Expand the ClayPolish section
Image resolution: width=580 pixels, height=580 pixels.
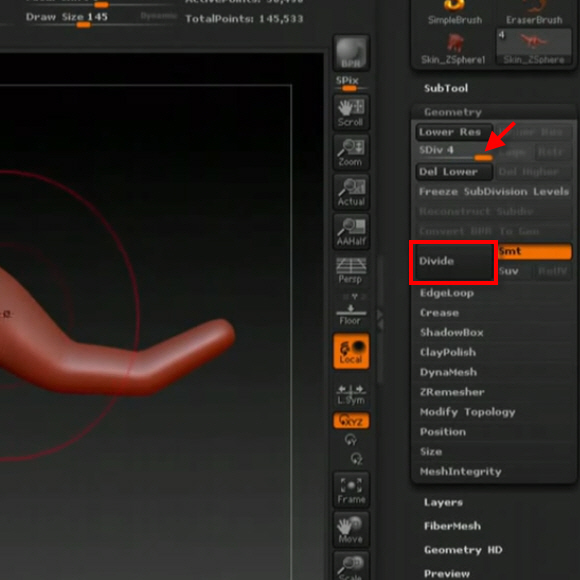448,352
